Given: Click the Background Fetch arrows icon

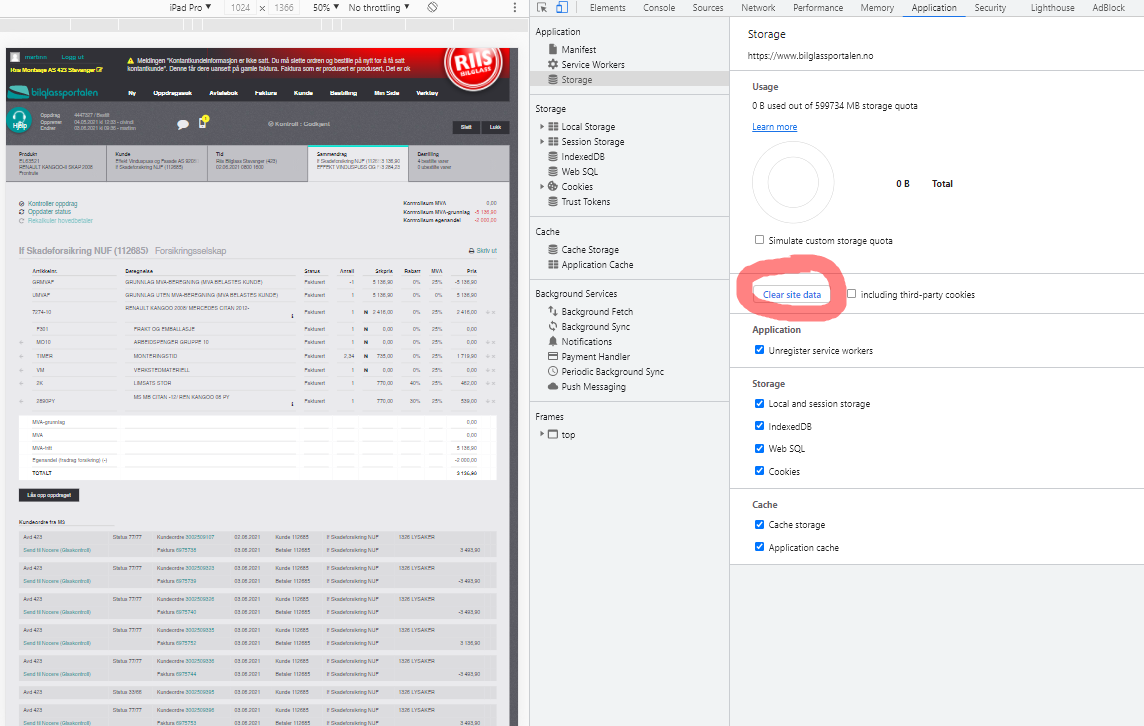Looking at the screenshot, I should click(553, 311).
